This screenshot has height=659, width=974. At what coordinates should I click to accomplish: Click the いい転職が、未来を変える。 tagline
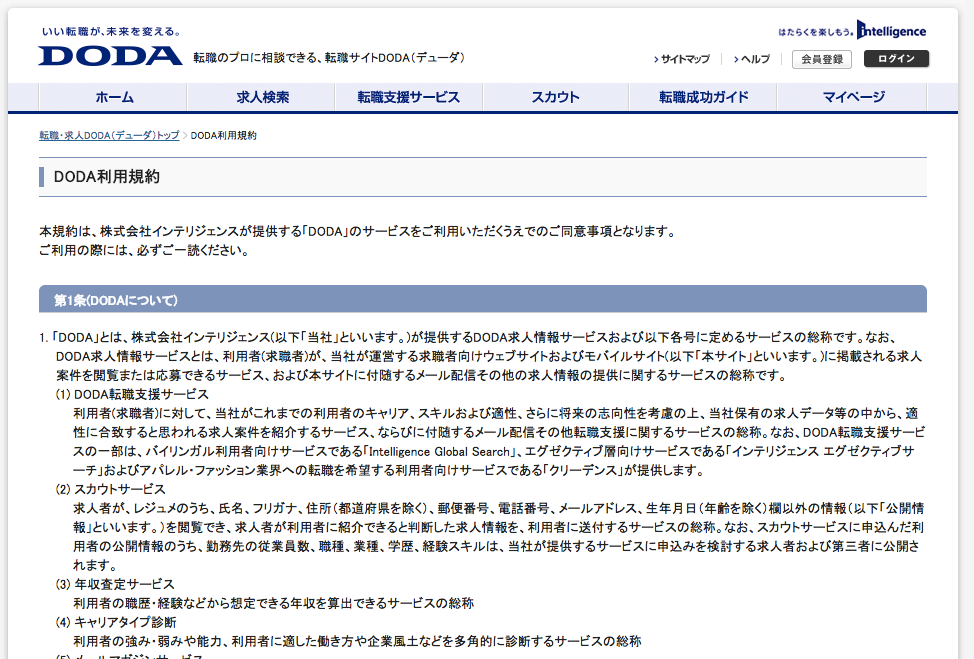tap(111, 31)
